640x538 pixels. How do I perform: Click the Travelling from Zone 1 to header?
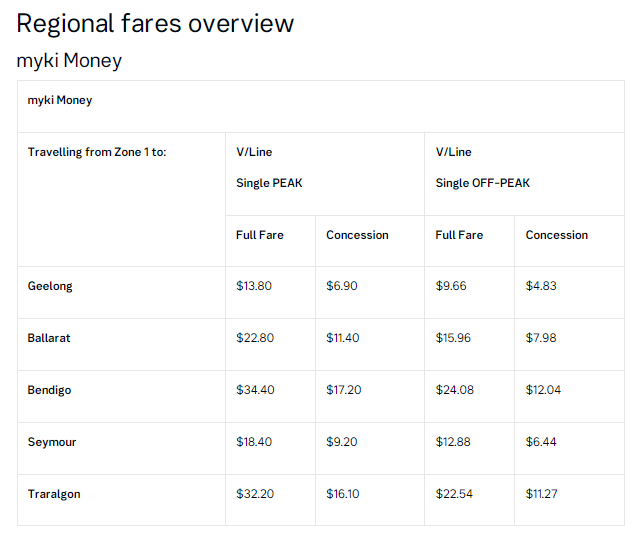pos(97,152)
